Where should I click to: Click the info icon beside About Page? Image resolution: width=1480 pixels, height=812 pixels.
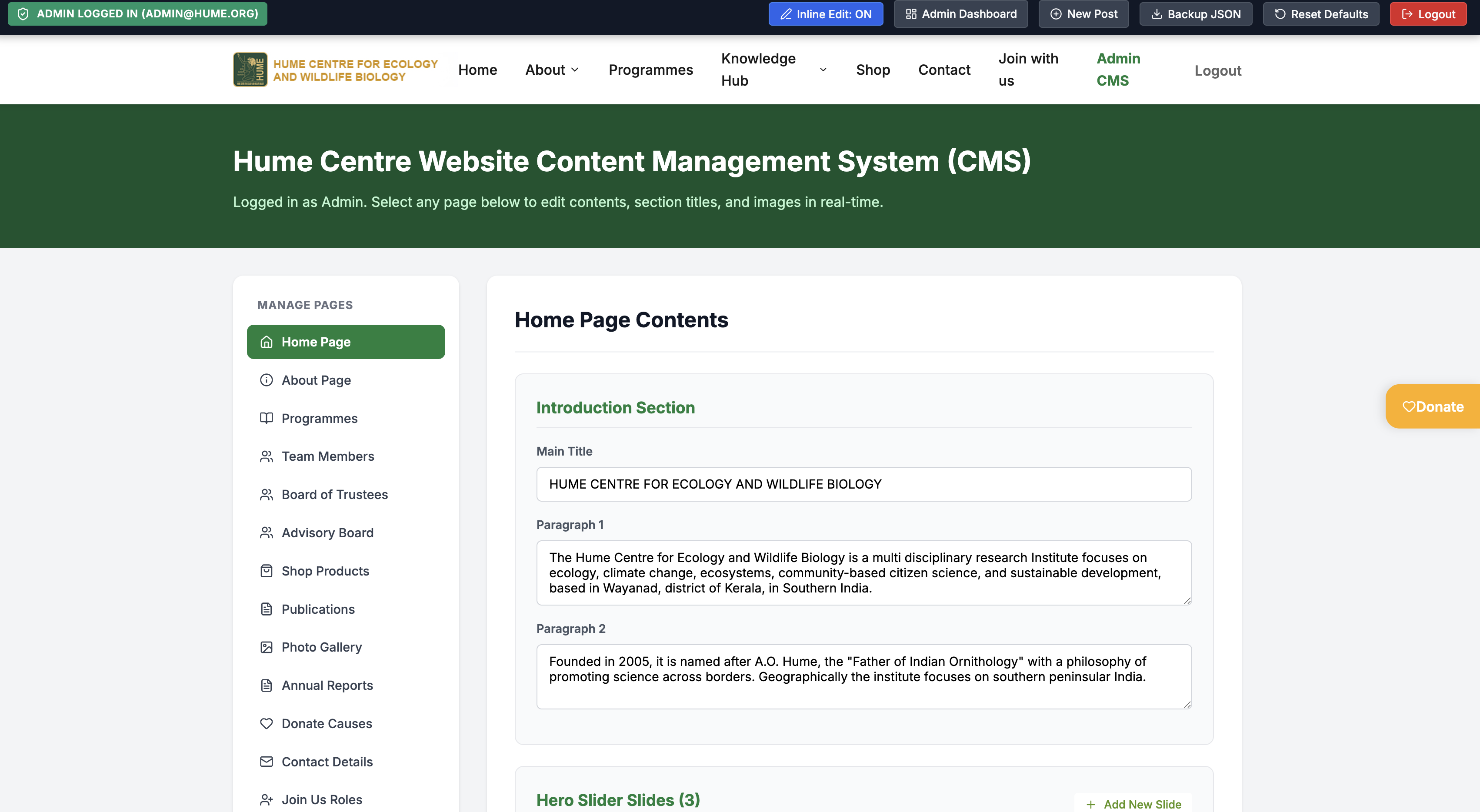pos(266,380)
